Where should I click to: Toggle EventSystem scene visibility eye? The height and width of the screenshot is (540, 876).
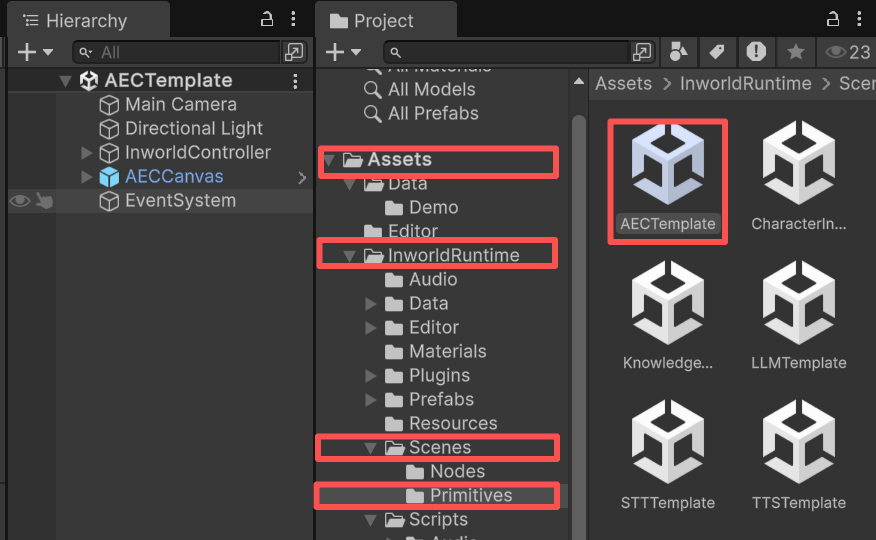(x=20, y=200)
